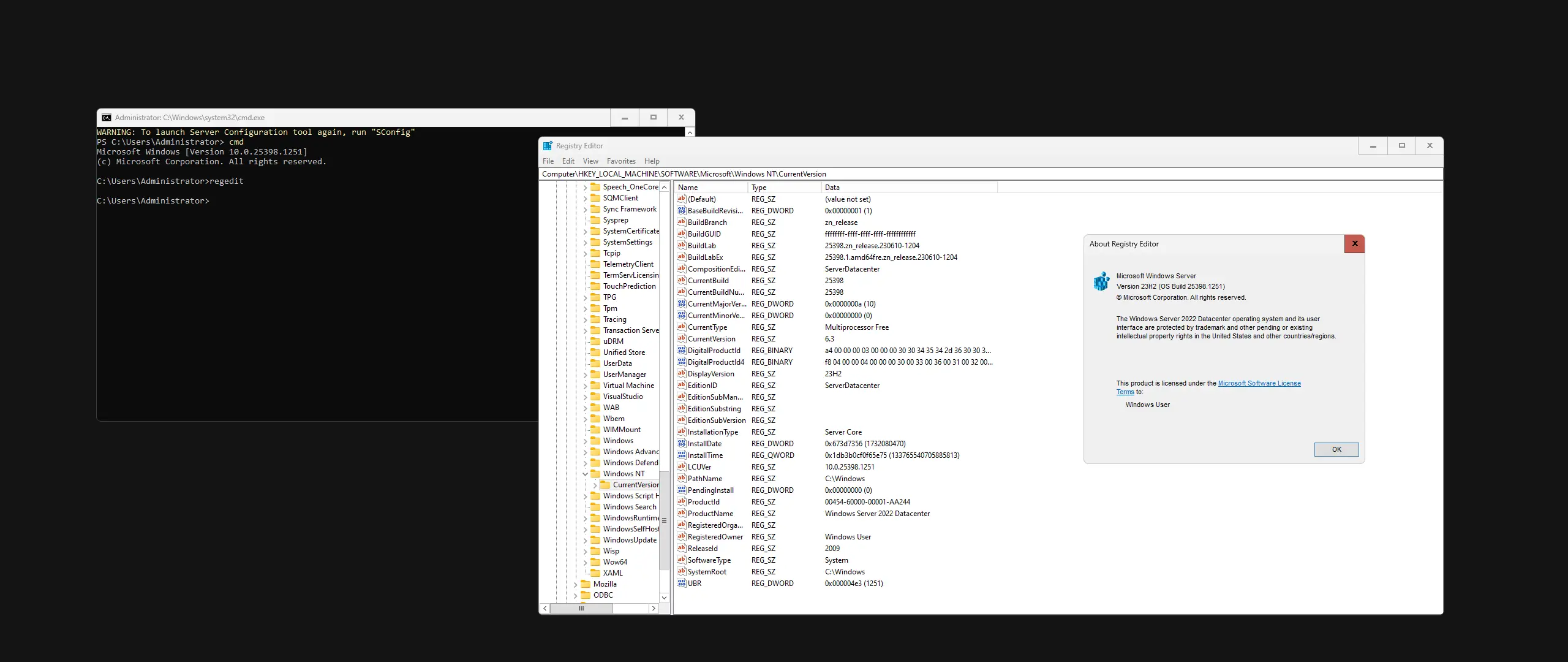Open the Microsoft Software License Terms link
Viewport: 1568px width, 662px height.
click(x=1259, y=384)
